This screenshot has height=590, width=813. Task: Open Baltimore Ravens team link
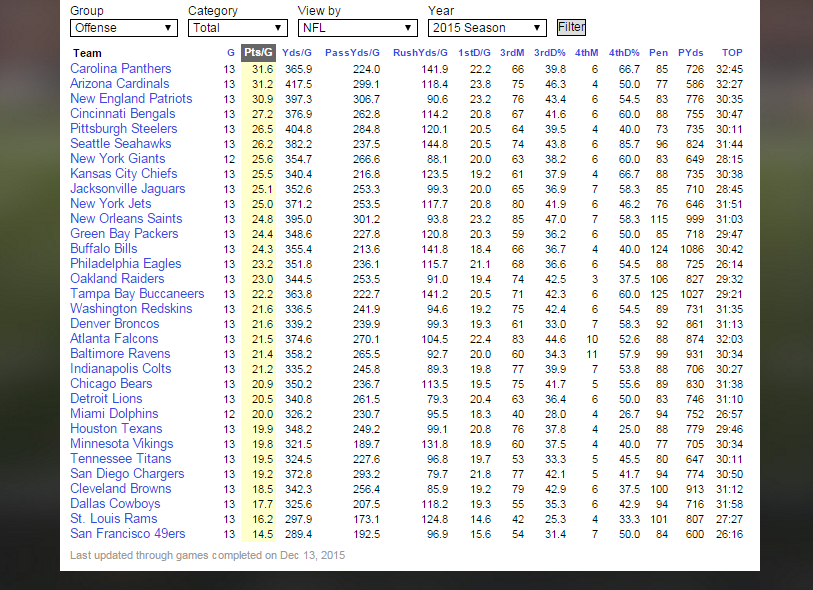click(x=120, y=354)
